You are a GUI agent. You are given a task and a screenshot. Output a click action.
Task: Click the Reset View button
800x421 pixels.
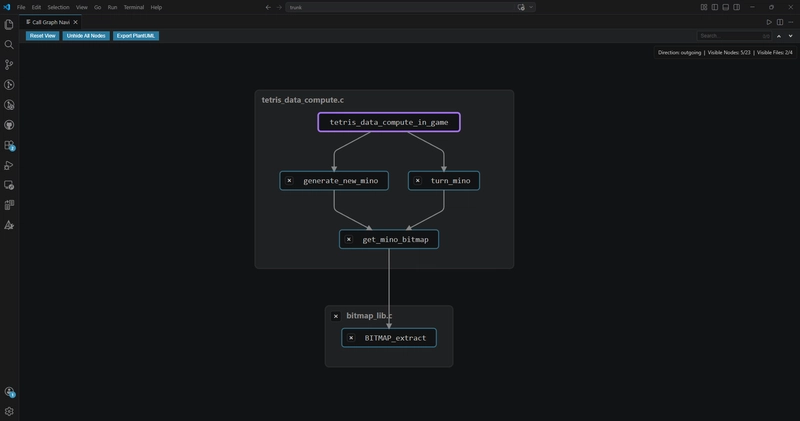coord(42,36)
